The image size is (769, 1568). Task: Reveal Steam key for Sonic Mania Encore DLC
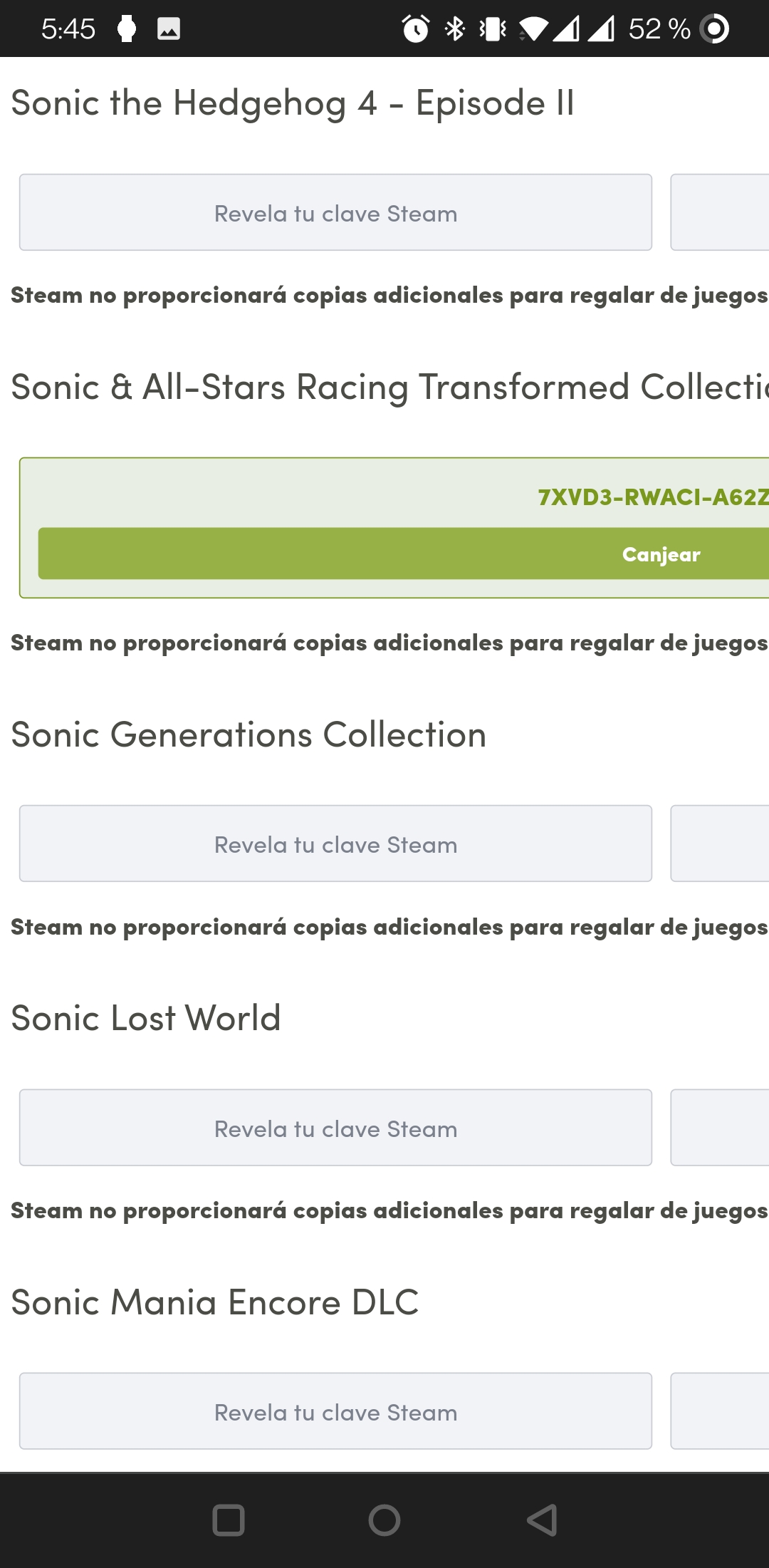tap(335, 1411)
